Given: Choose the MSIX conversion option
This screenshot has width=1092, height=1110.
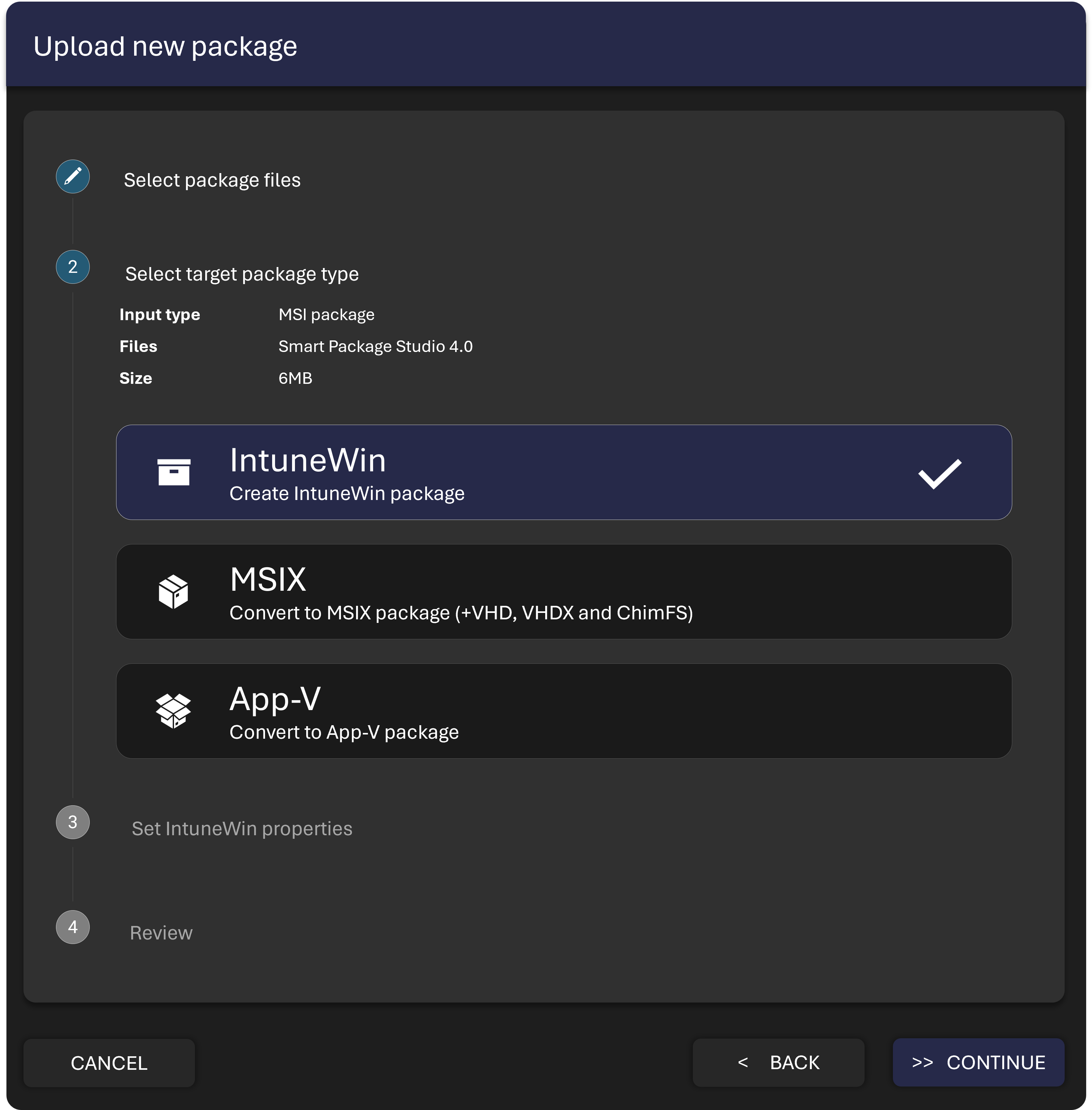Looking at the screenshot, I should 563,591.
